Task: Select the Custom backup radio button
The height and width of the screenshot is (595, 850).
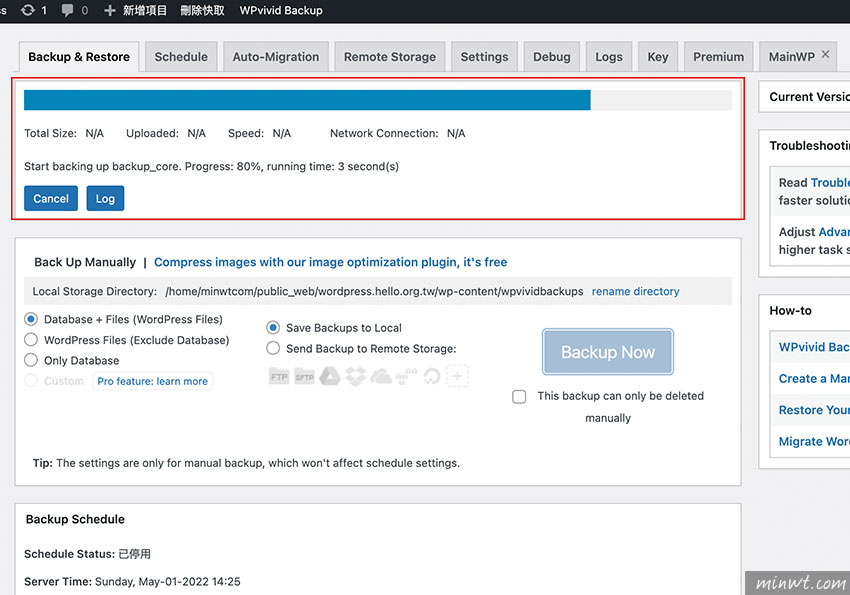Action: (31, 381)
